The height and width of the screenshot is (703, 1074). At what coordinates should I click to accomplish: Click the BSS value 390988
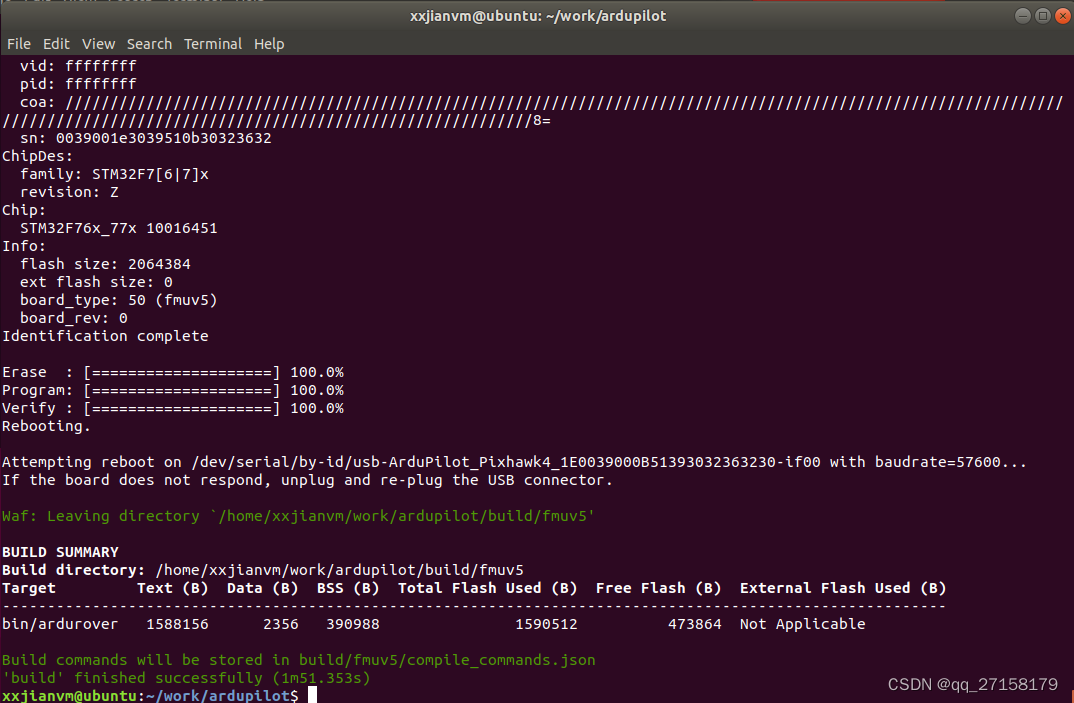click(x=353, y=624)
